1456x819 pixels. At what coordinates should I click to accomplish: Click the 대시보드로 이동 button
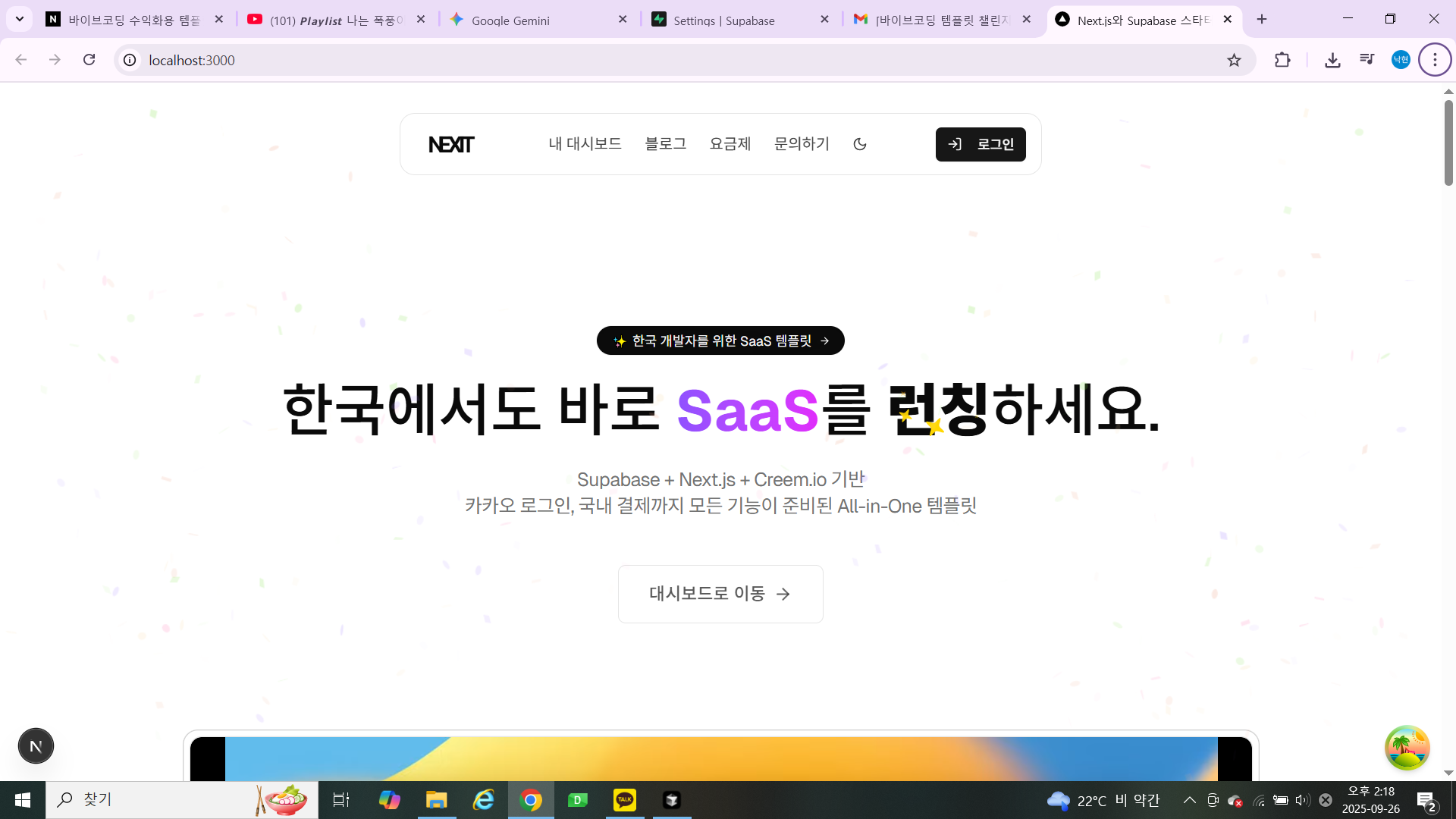click(720, 594)
